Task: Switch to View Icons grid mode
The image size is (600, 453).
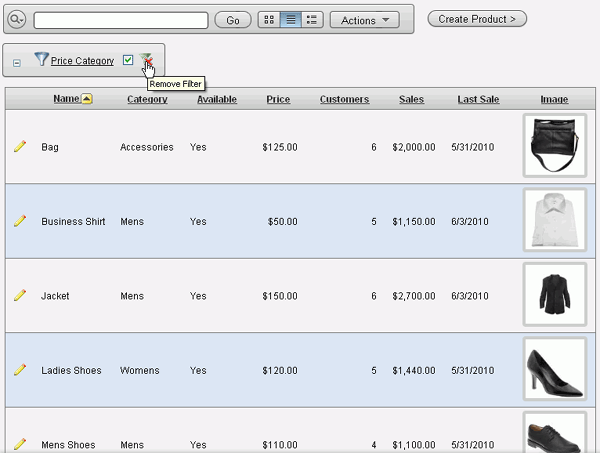Action: 269,20
